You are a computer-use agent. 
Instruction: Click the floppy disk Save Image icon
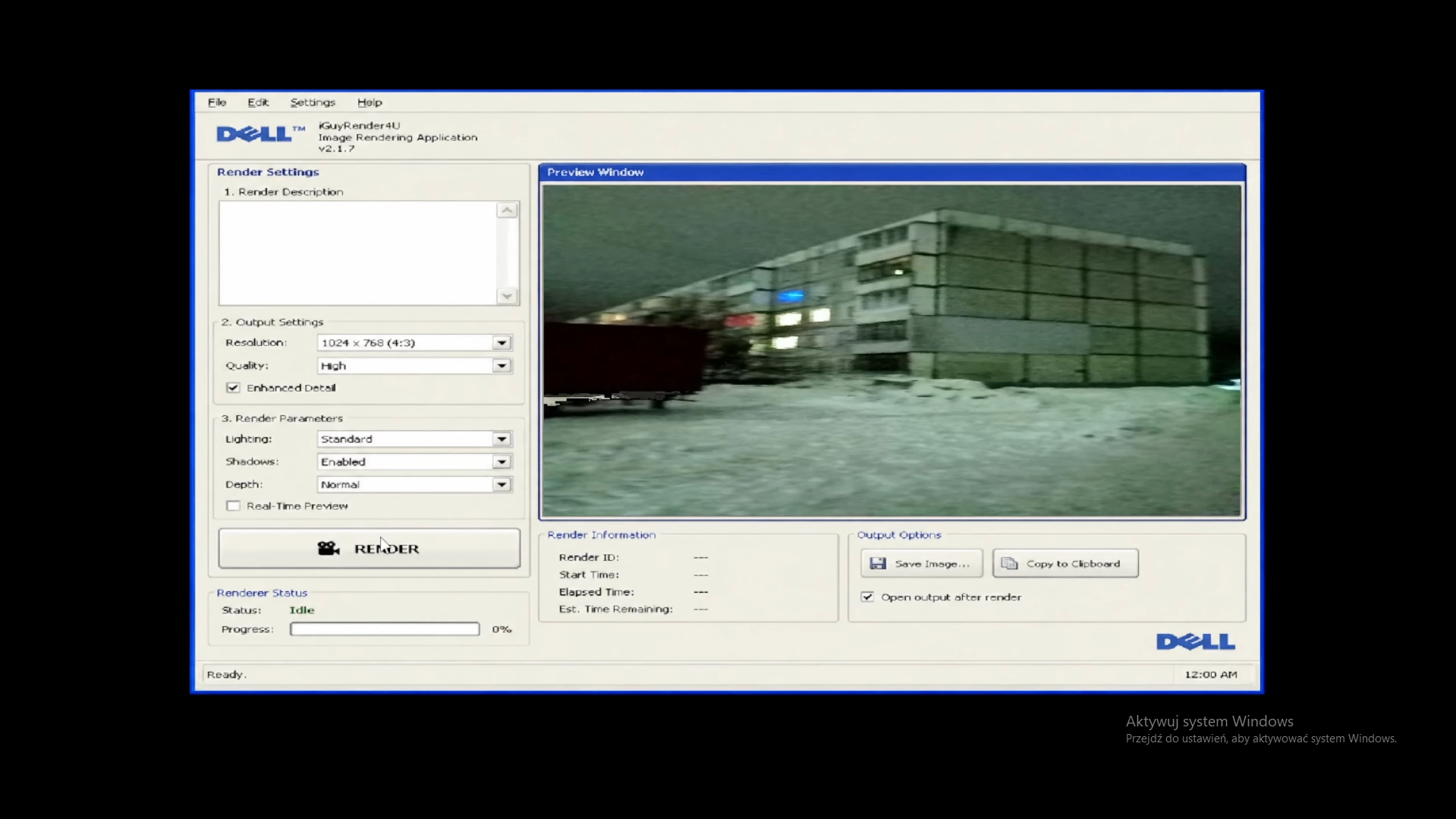(878, 563)
